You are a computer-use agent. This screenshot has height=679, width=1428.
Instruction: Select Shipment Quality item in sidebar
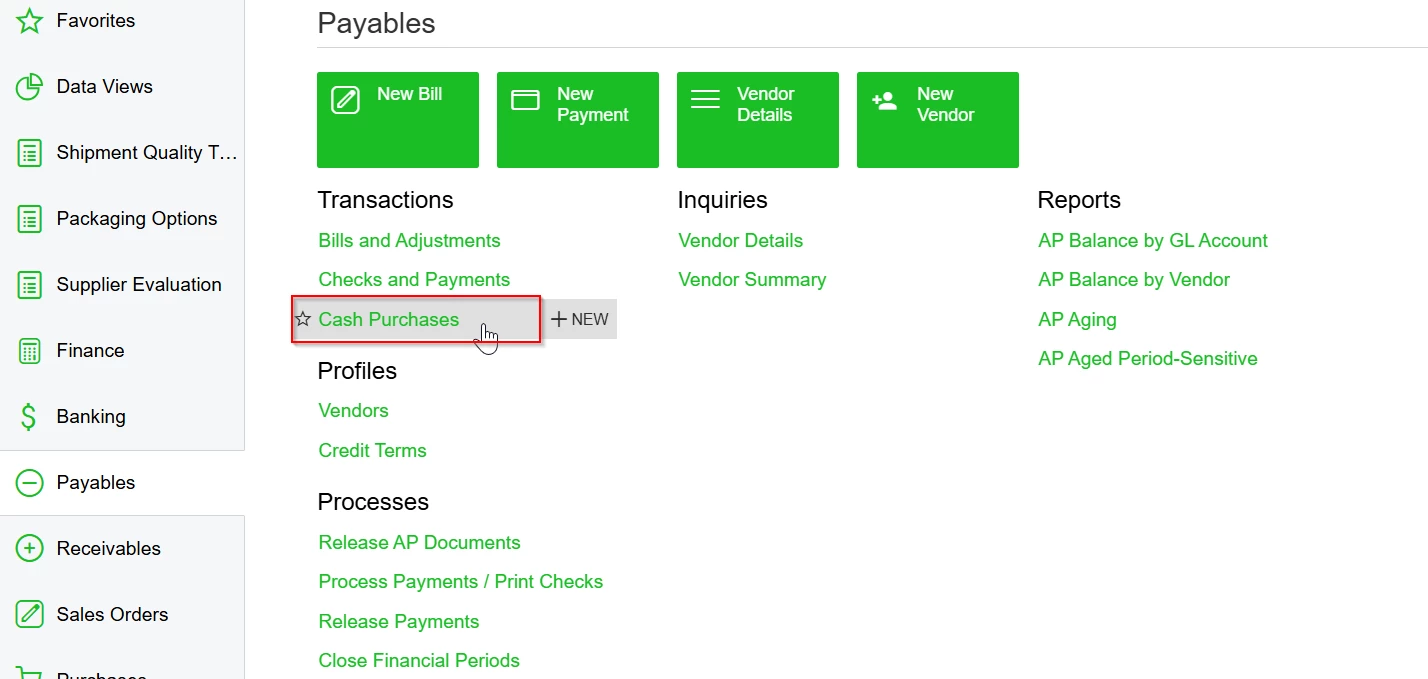(122, 153)
